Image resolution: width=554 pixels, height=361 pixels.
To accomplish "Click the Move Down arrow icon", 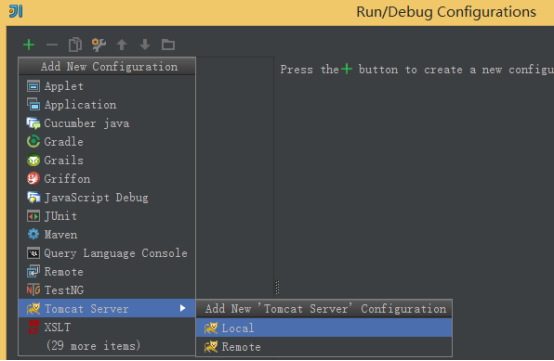I will click(x=145, y=45).
